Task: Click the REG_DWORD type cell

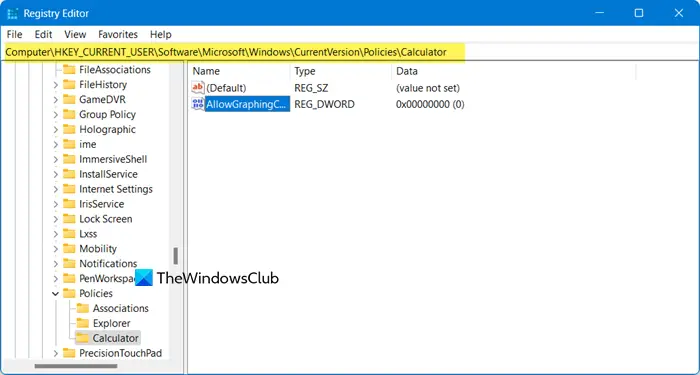Action: click(x=325, y=104)
